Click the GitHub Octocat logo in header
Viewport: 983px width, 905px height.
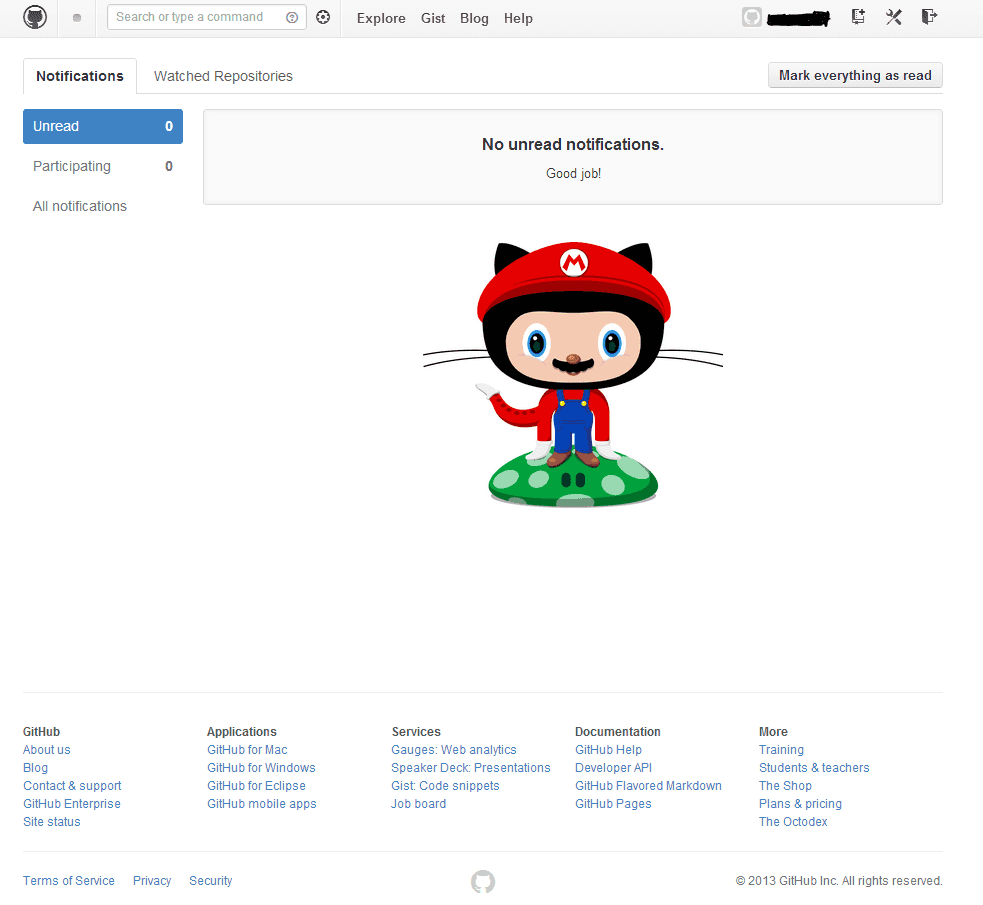coord(35,18)
